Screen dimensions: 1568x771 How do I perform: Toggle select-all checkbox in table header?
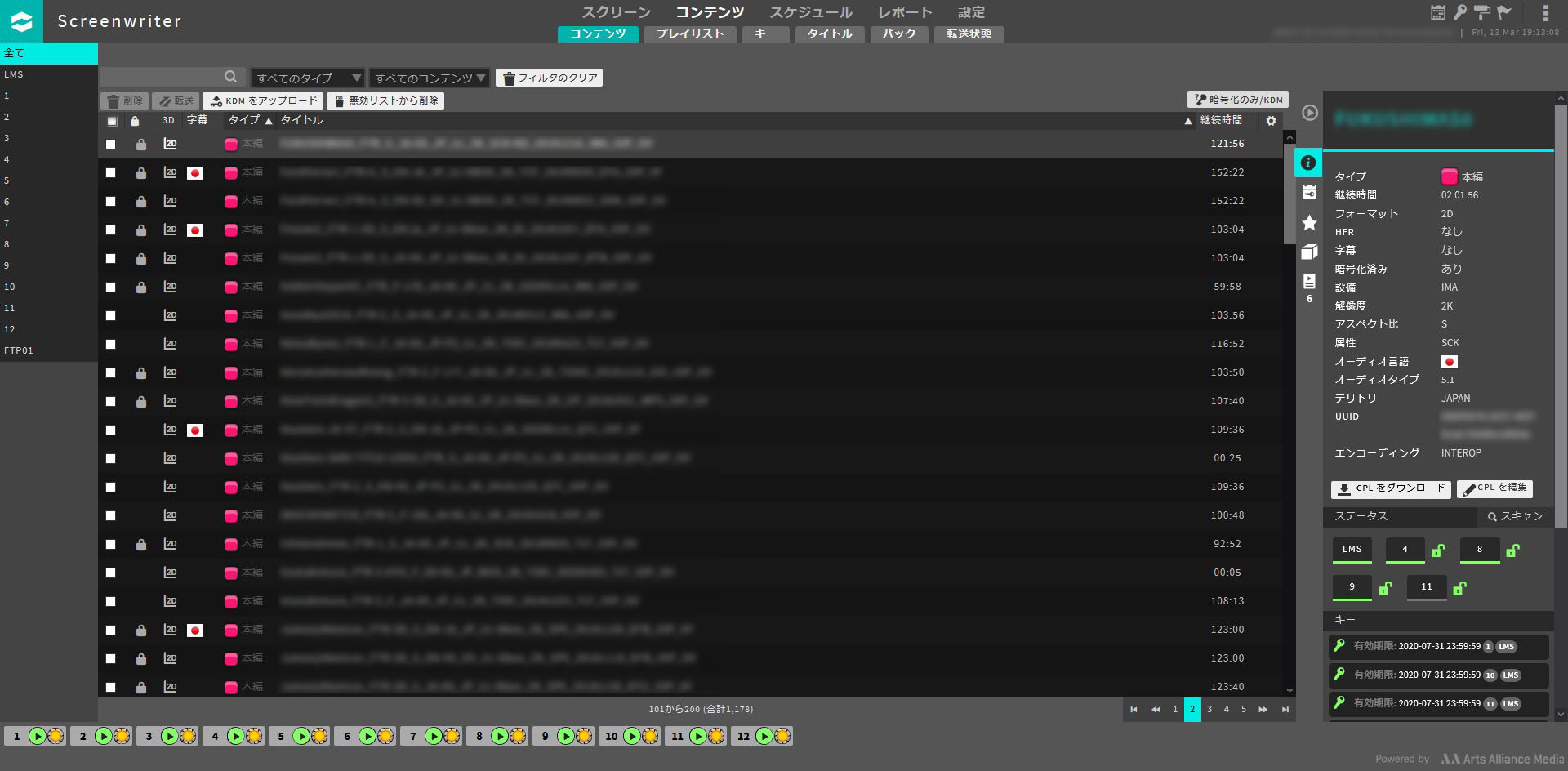pyautogui.click(x=112, y=122)
